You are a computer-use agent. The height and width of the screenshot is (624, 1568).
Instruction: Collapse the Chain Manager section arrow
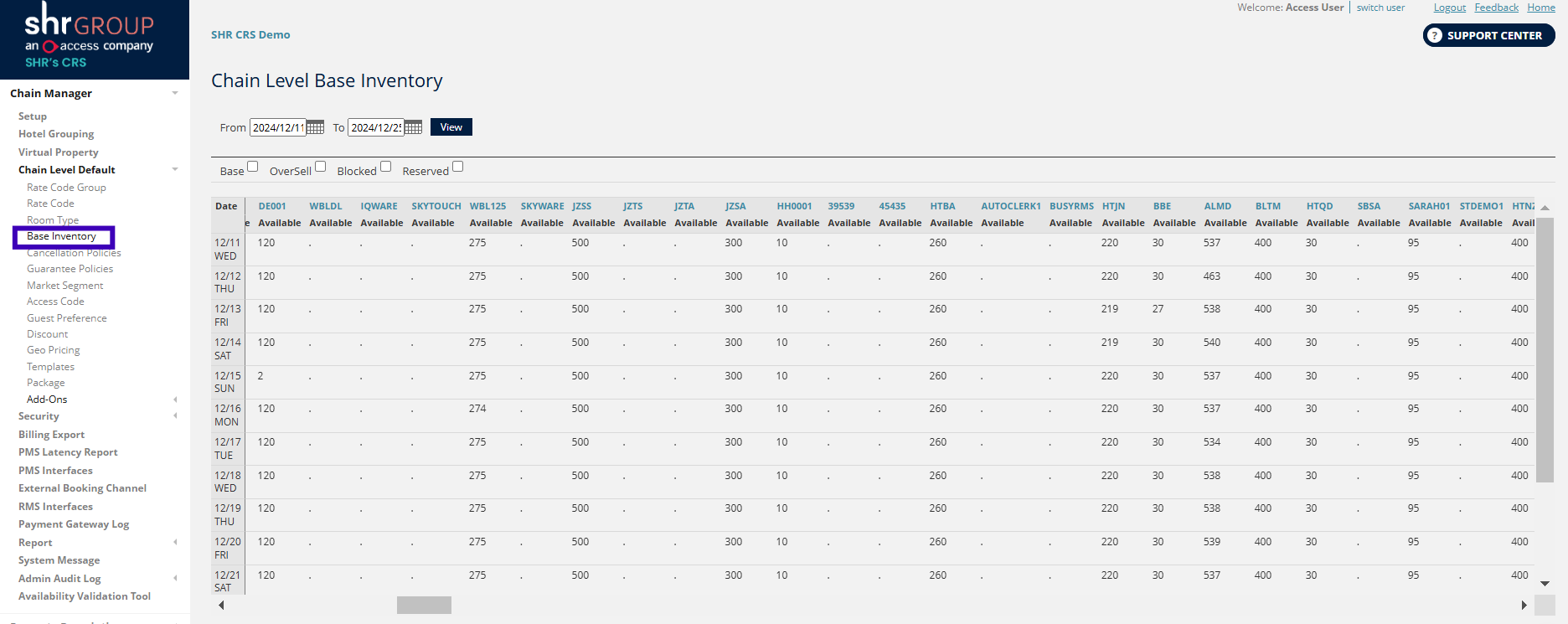point(175,93)
